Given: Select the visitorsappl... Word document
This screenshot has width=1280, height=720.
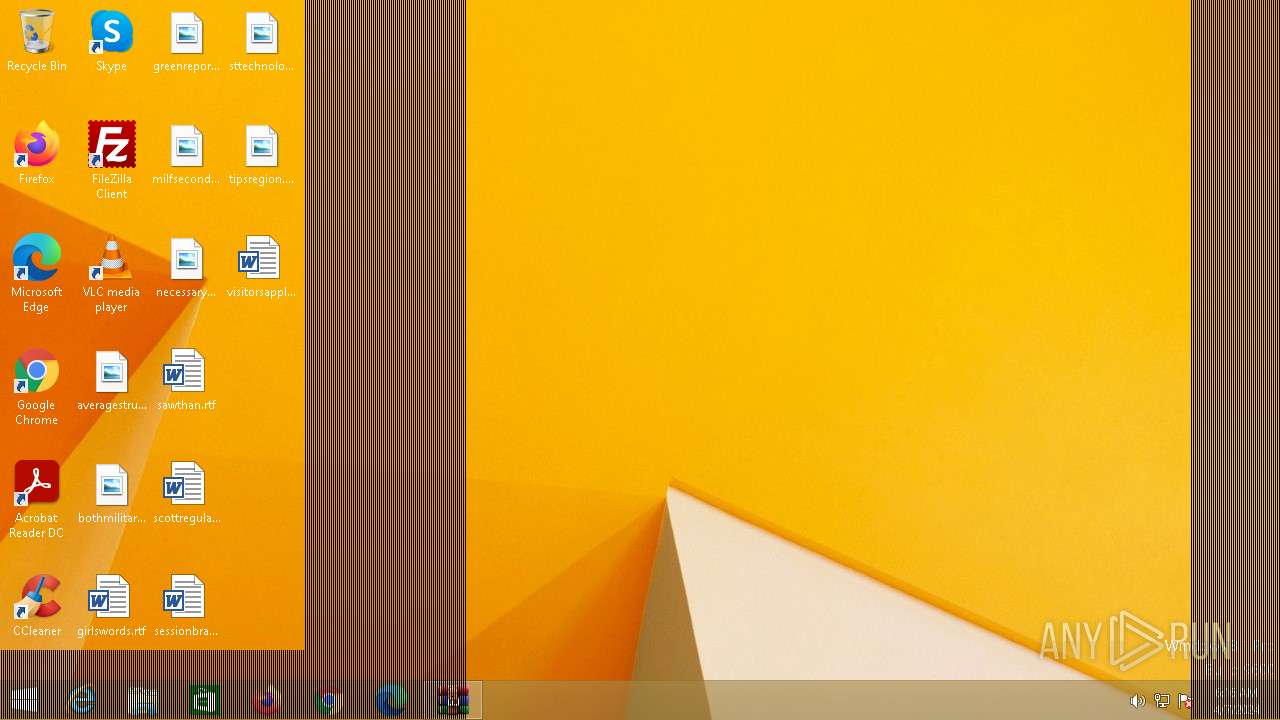Looking at the screenshot, I should 261,267.
